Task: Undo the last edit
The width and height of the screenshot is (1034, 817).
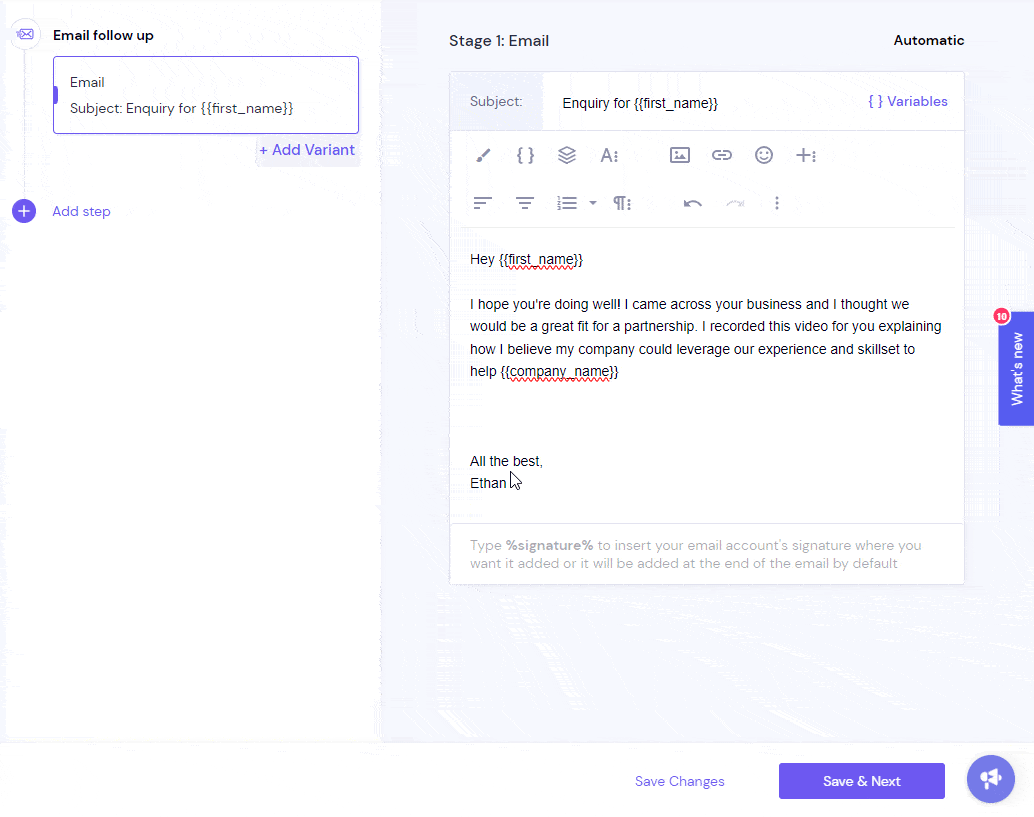Action: coord(692,203)
